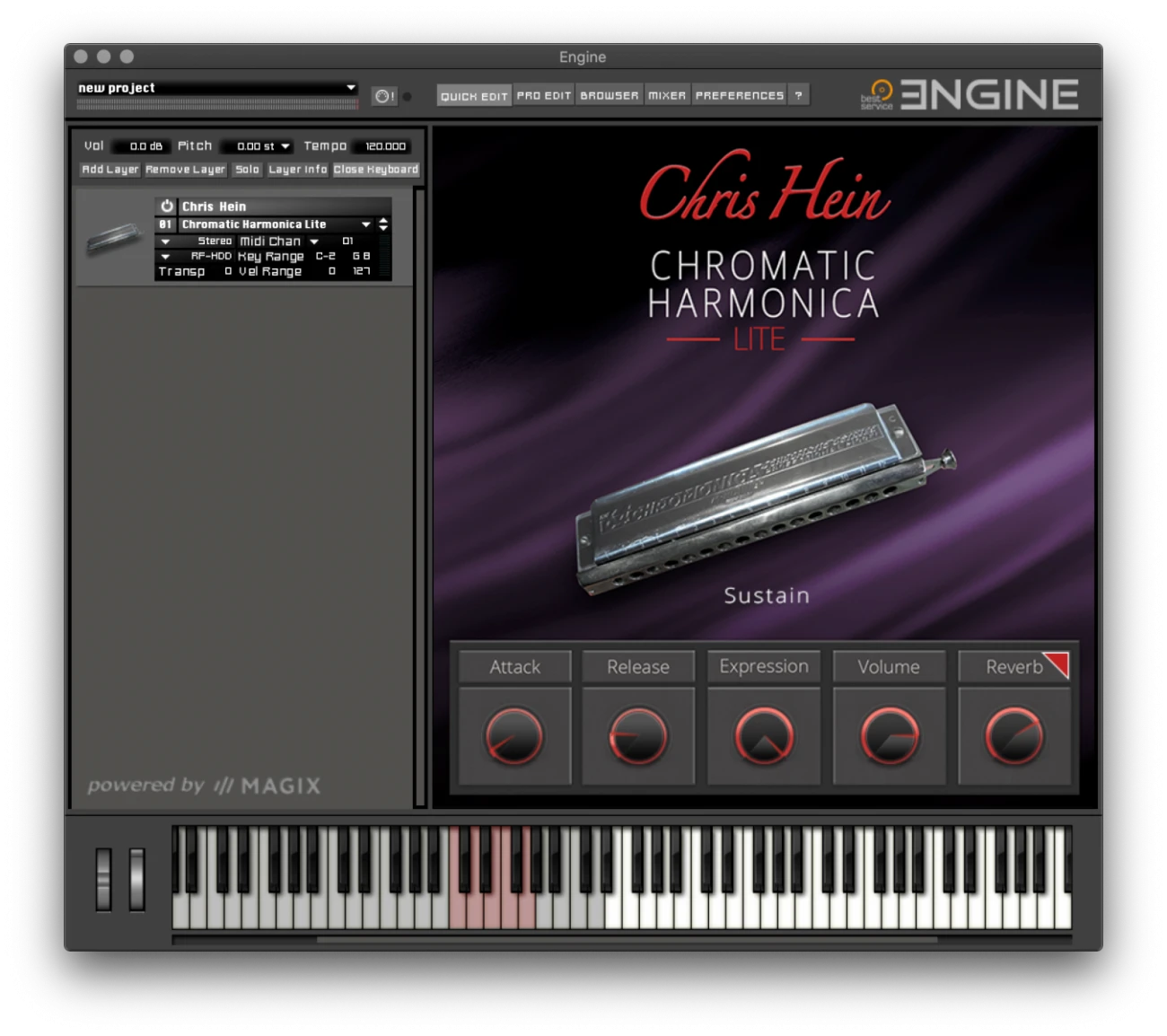Click the pitch bend wheel

(104, 880)
